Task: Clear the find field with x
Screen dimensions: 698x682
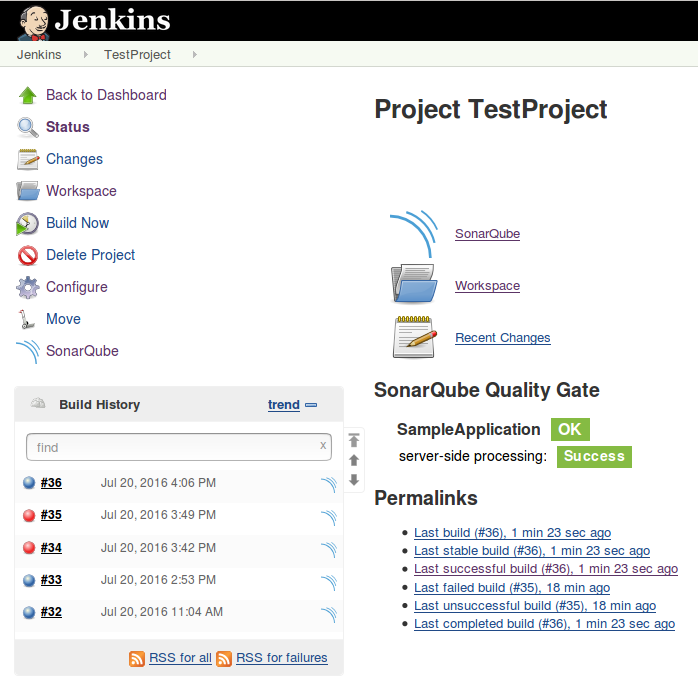Action: pyautogui.click(x=323, y=446)
